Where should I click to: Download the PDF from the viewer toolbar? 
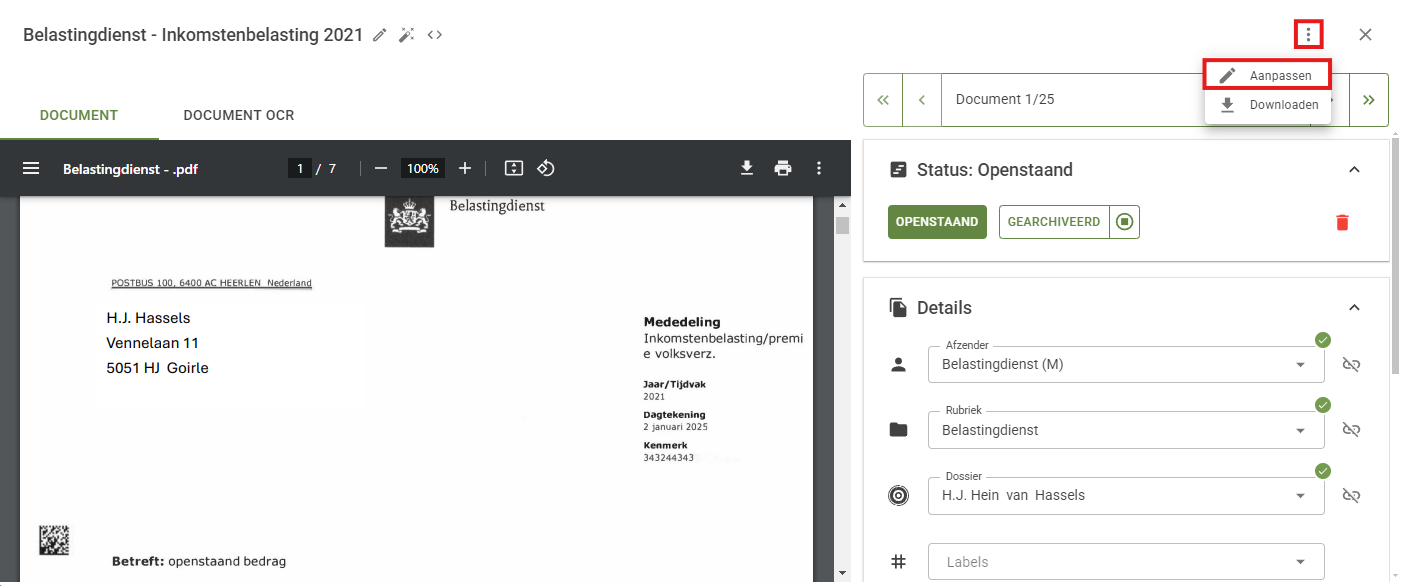click(746, 168)
